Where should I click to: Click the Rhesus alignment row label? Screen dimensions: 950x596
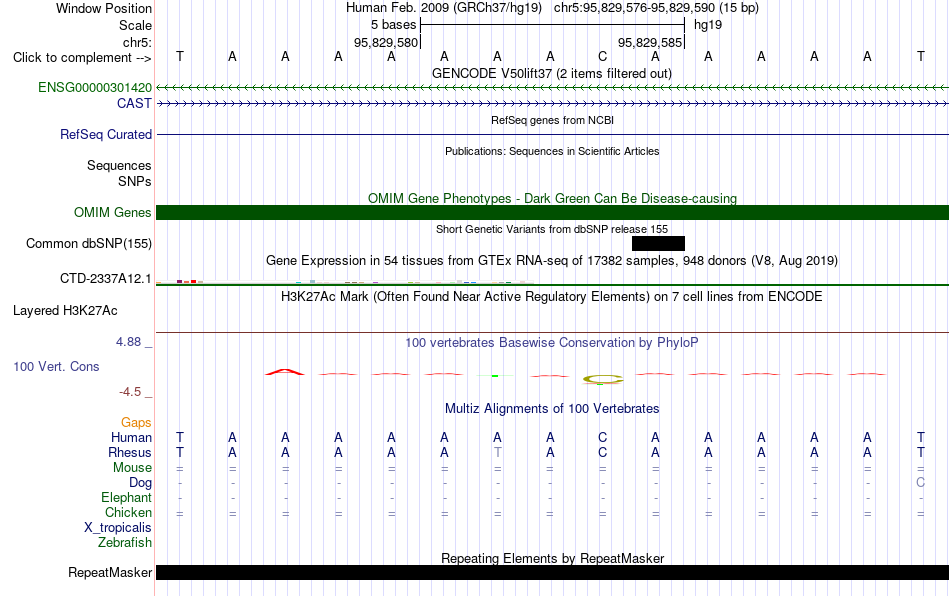[x=130, y=452]
